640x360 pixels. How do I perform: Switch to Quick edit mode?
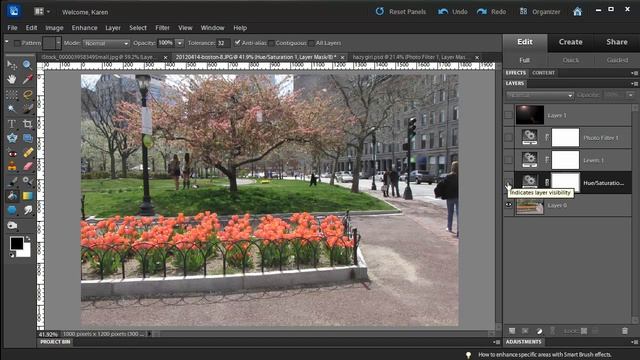click(x=570, y=60)
